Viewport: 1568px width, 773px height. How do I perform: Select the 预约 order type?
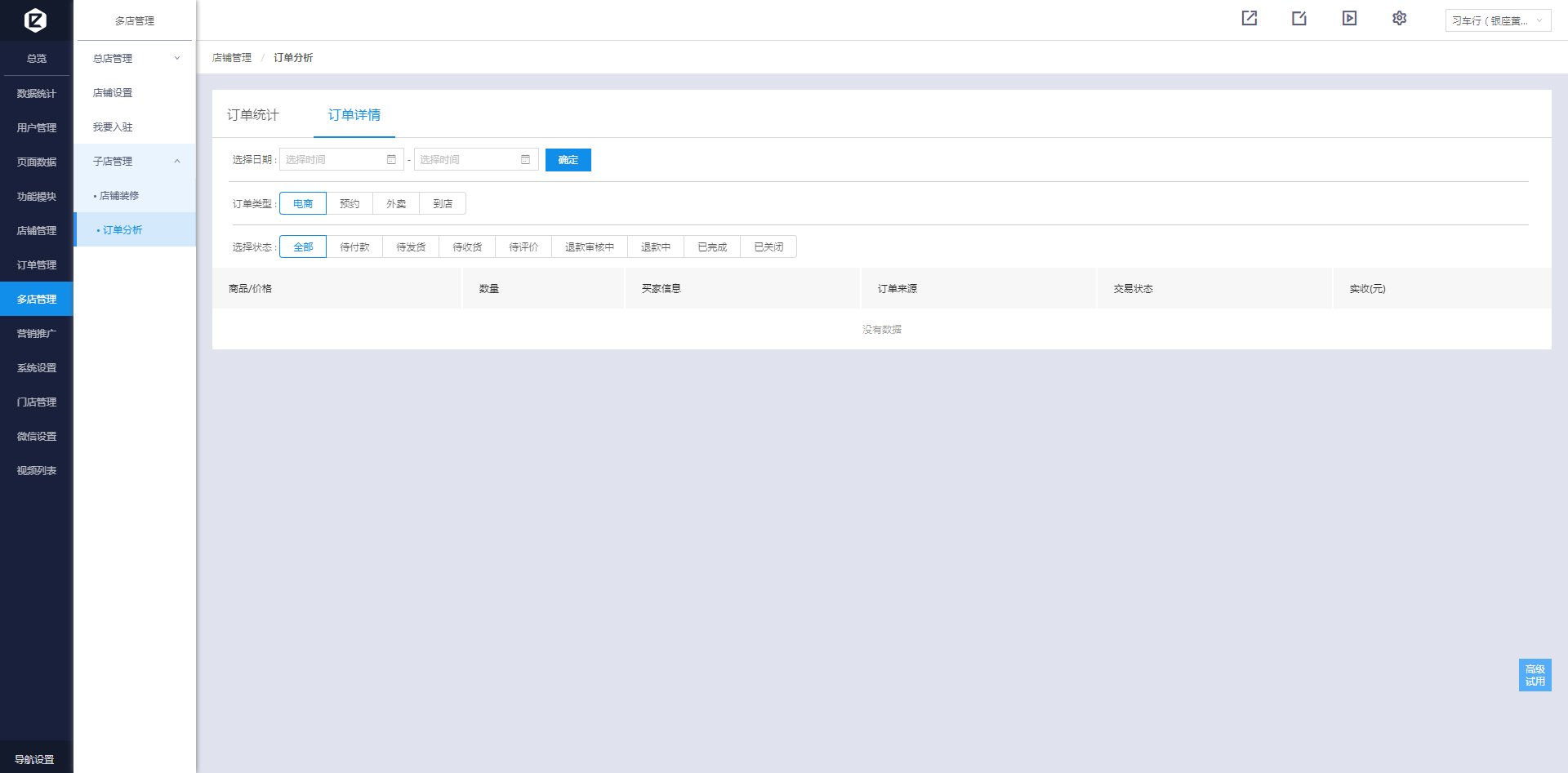click(x=350, y=204)
